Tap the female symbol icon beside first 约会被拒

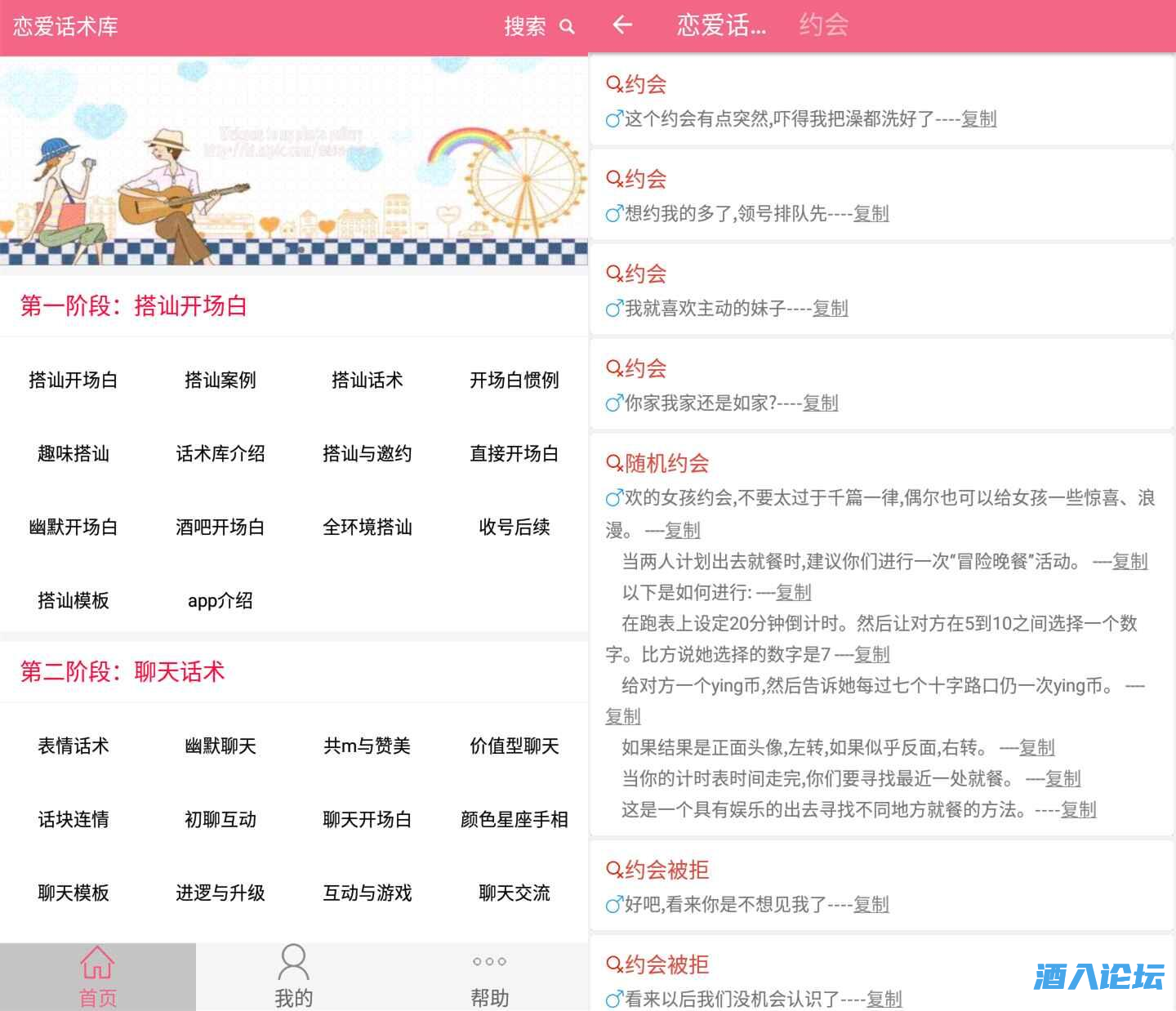click(614, 871)
